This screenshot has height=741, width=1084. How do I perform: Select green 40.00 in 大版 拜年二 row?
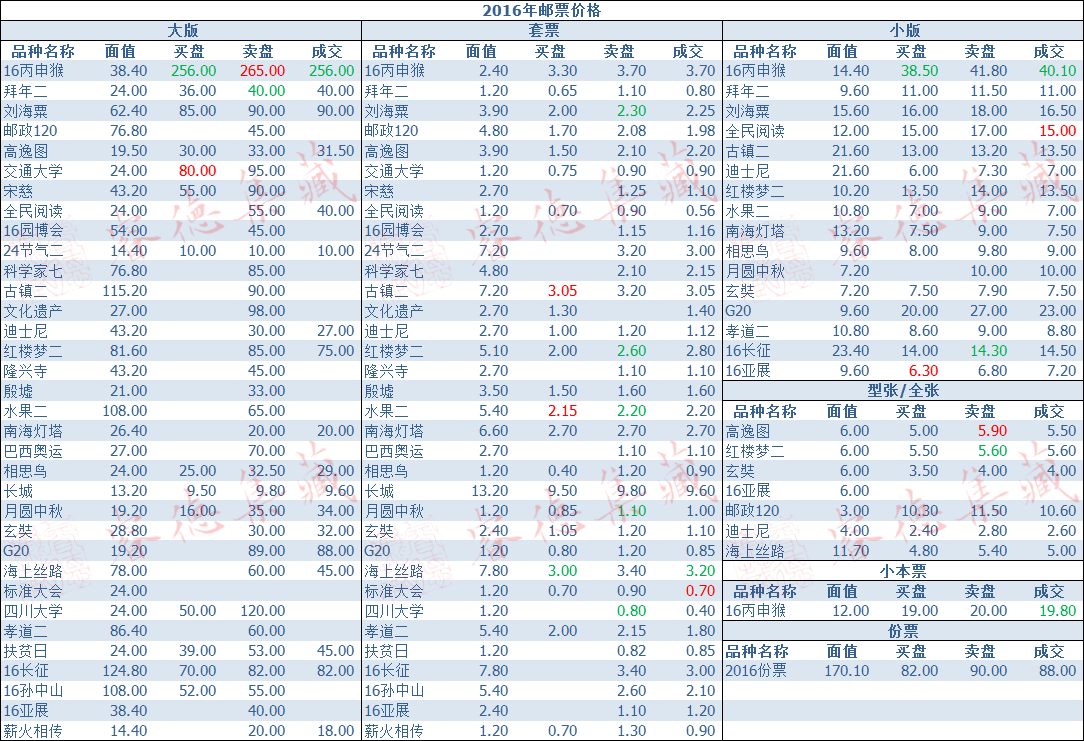point(267,91)
